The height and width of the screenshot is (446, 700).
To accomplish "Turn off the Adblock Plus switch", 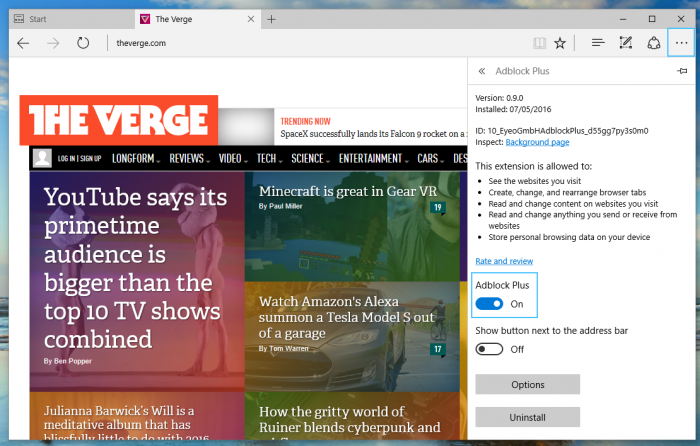I will pyautogui.click(x=489, y=303).
